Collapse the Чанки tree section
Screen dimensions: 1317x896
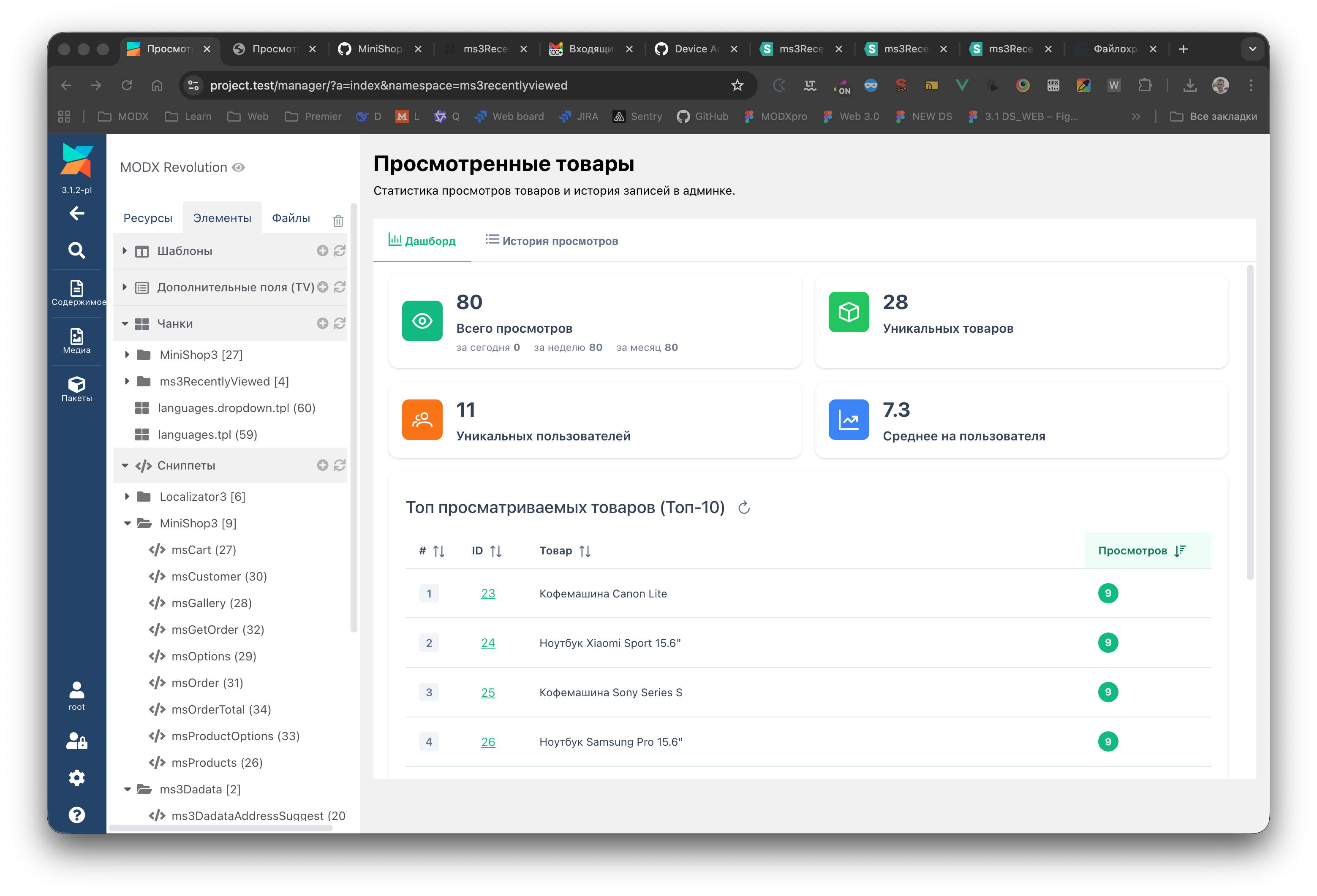tap(125, 324)
